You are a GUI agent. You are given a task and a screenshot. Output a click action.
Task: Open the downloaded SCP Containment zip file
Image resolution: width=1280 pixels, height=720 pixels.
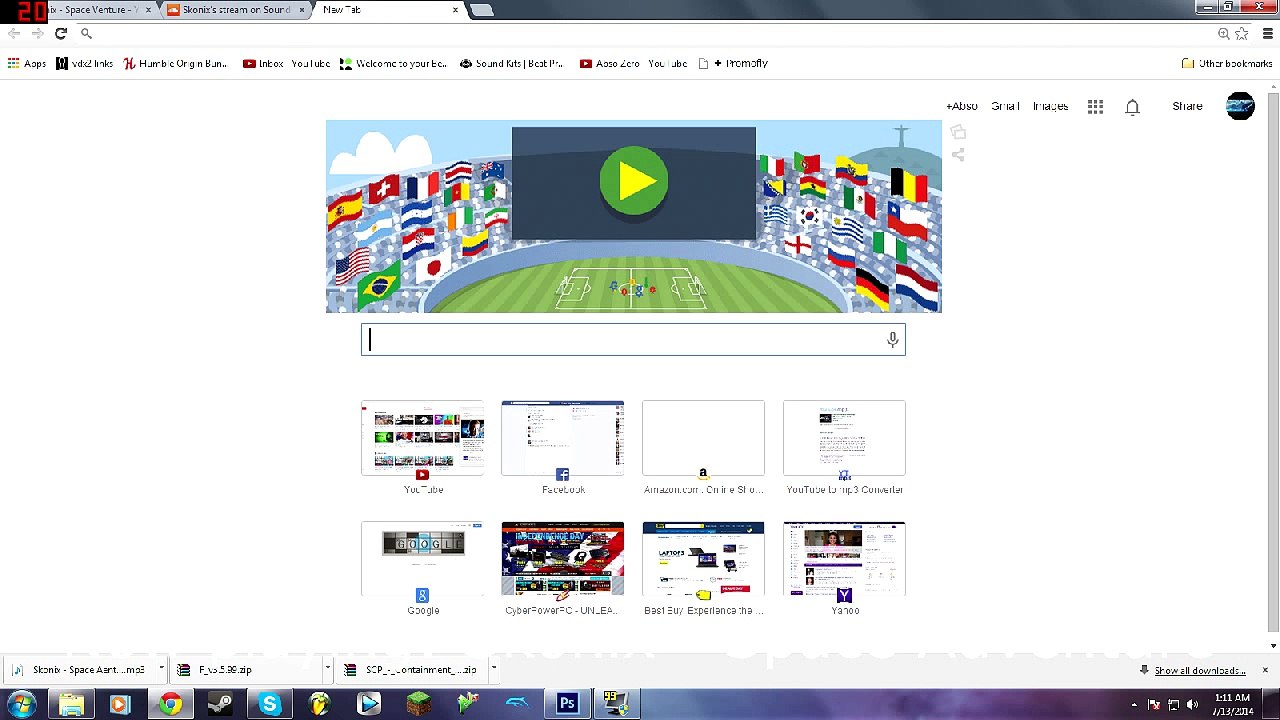pos(411,670)
